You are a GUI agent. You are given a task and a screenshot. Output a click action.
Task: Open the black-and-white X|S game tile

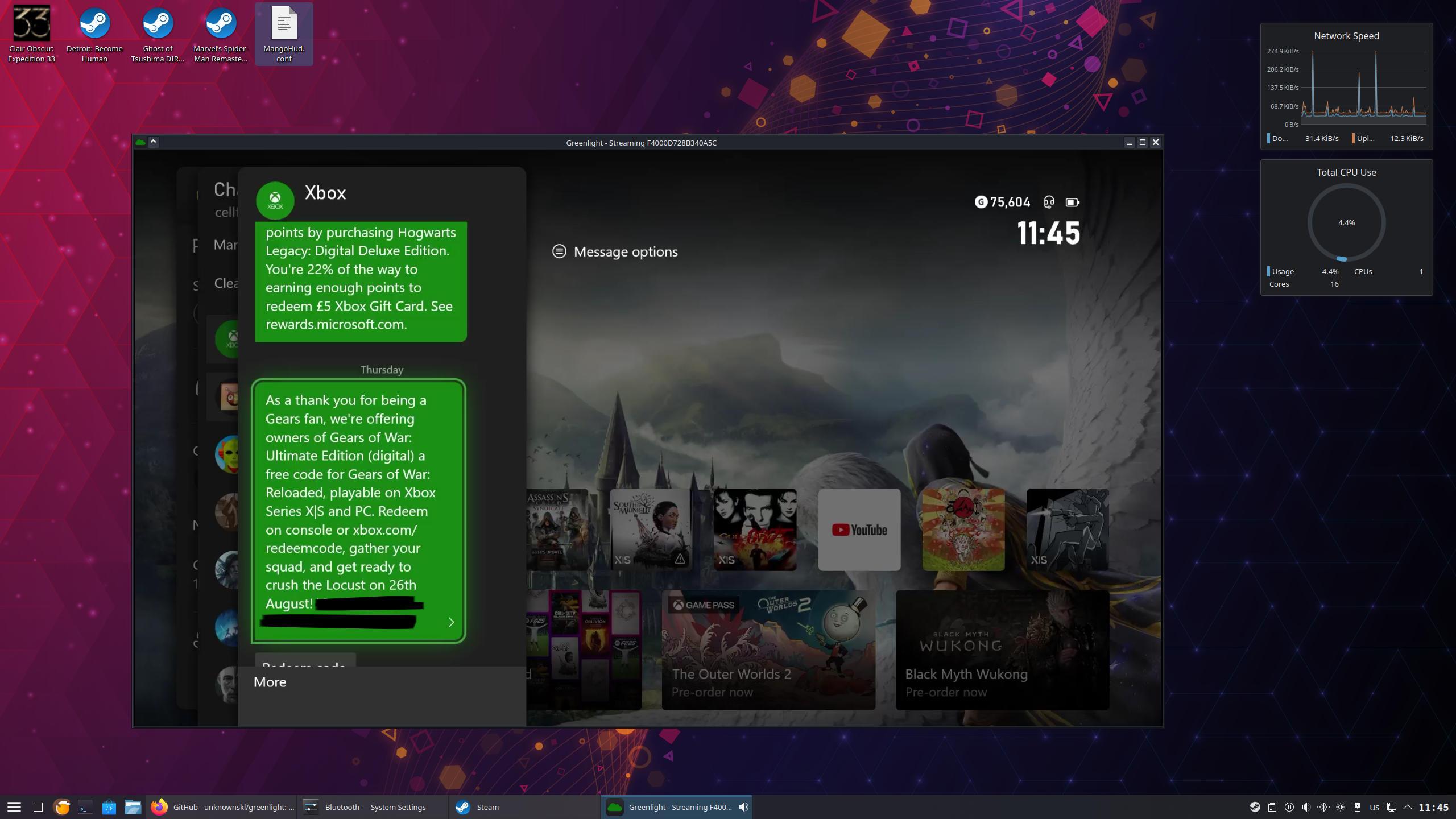coord(1067,530)
